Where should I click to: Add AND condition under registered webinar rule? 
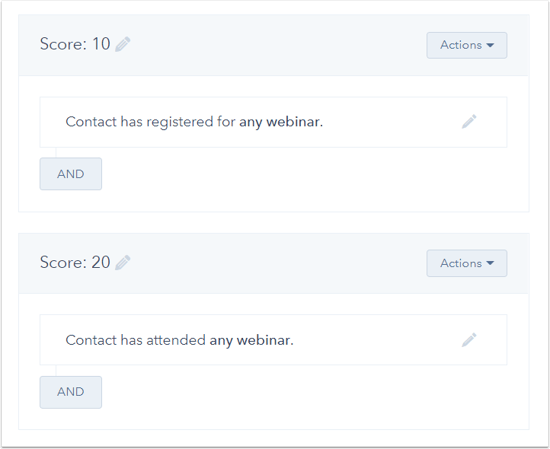tap(71, 174)
